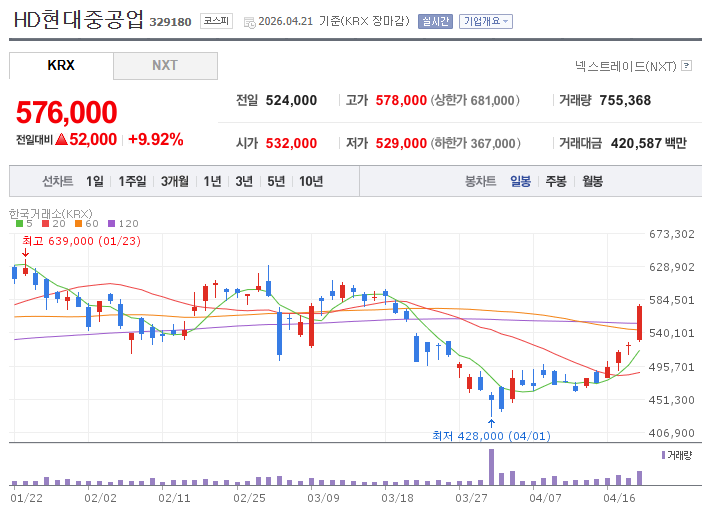Click the orange 60-day moving average swatch

pos(78,223)
